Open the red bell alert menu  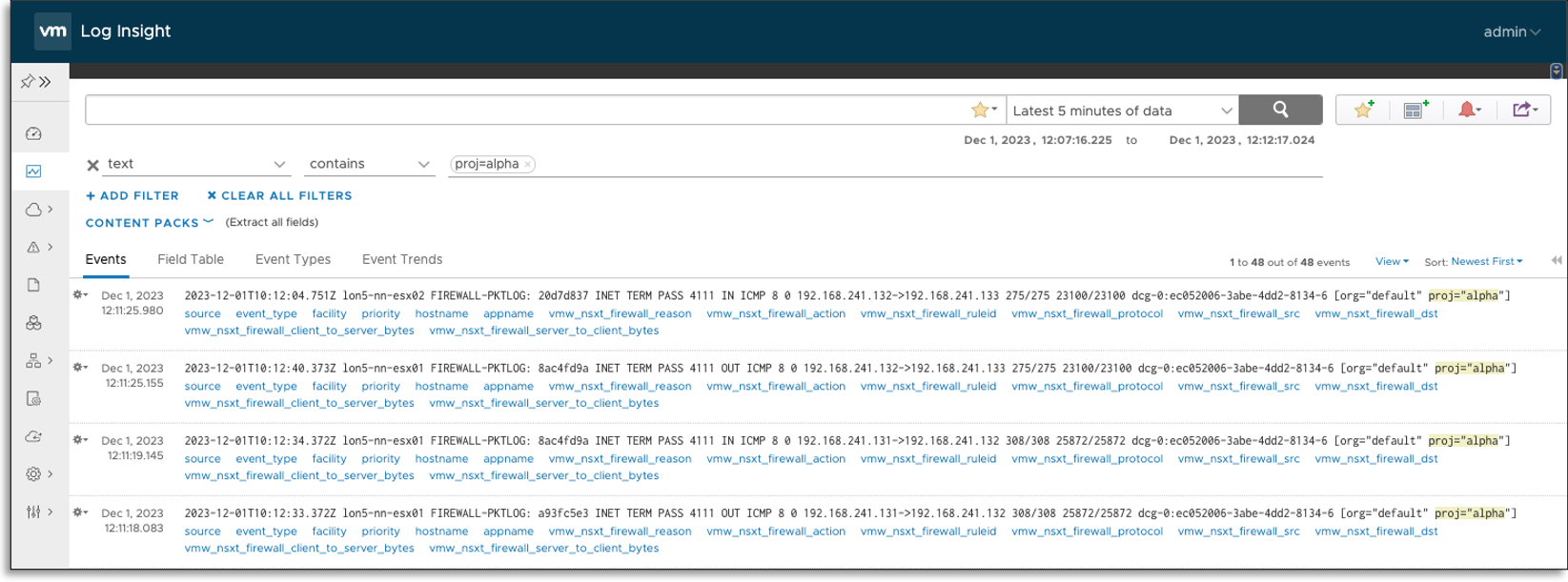coord(1469,110)
